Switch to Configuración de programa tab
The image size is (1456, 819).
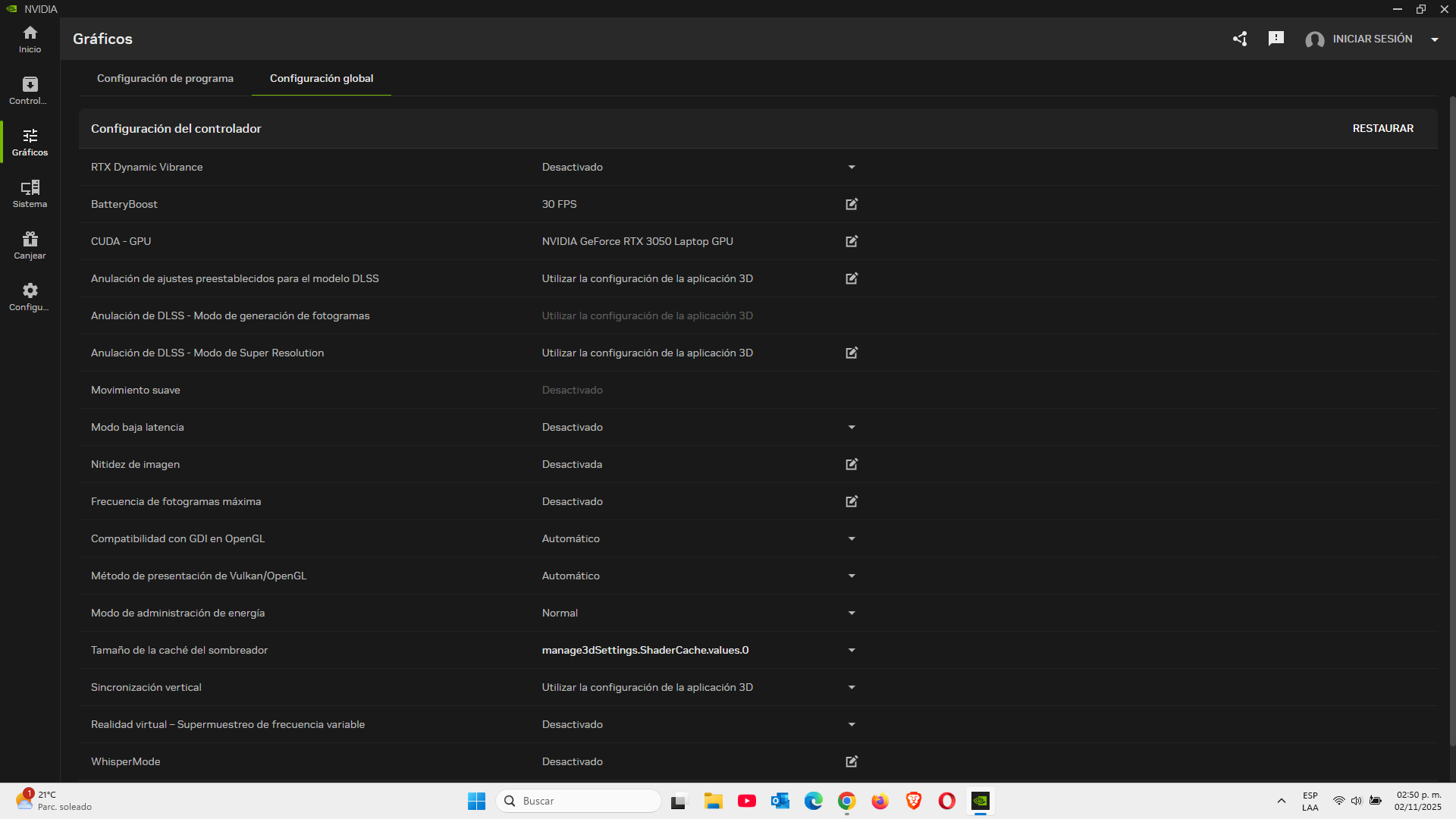[x=165, y=78]
